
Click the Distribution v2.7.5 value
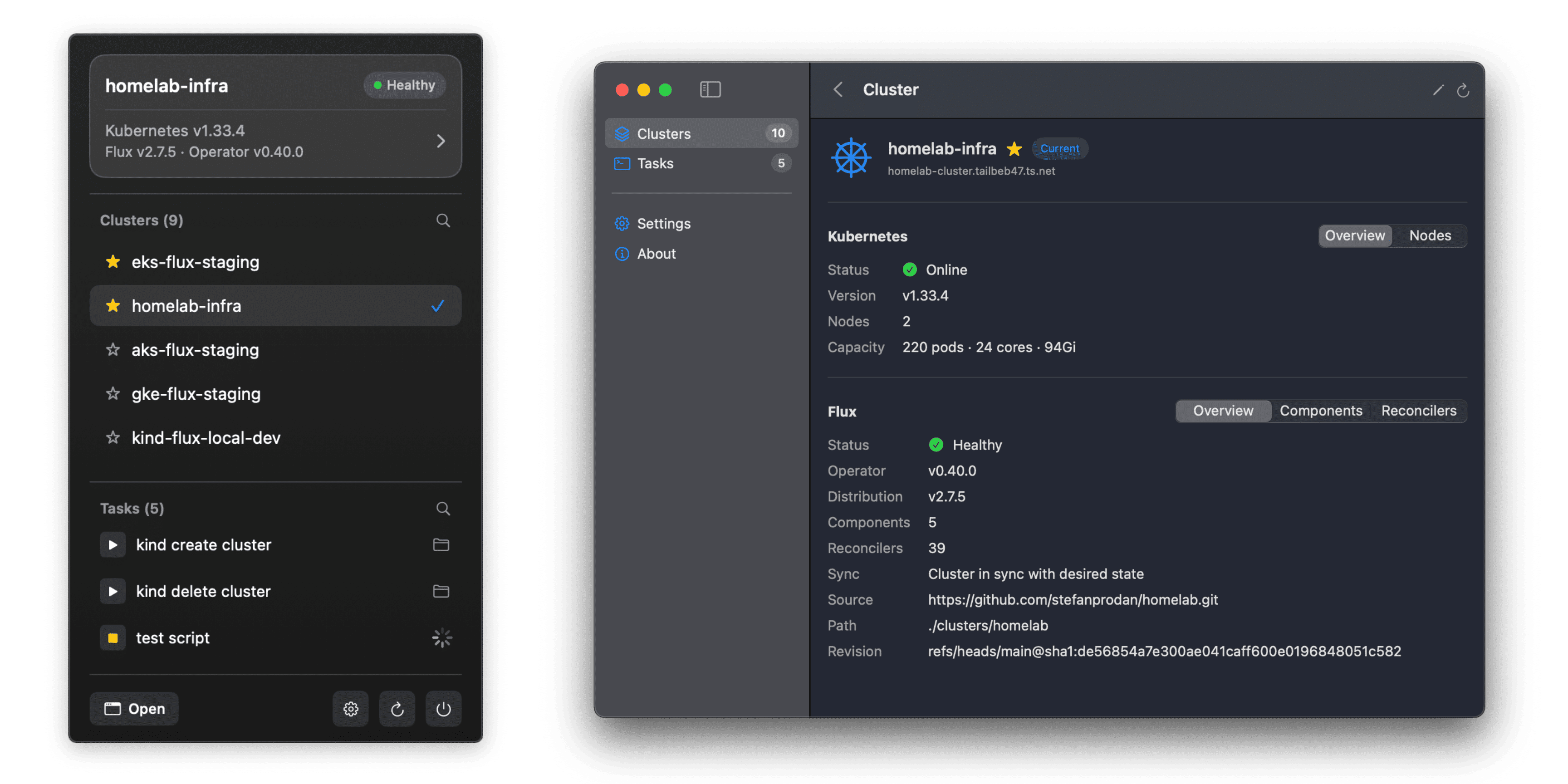point(946,497)
